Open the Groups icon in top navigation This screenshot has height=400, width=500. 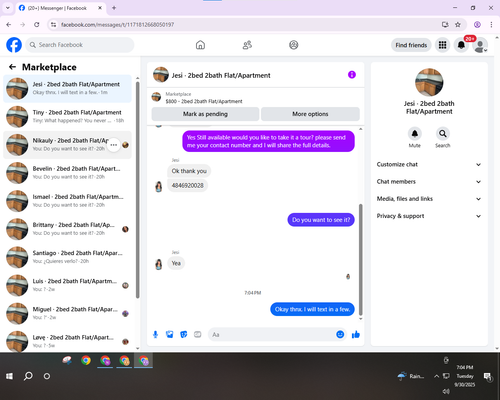(294, 45)
